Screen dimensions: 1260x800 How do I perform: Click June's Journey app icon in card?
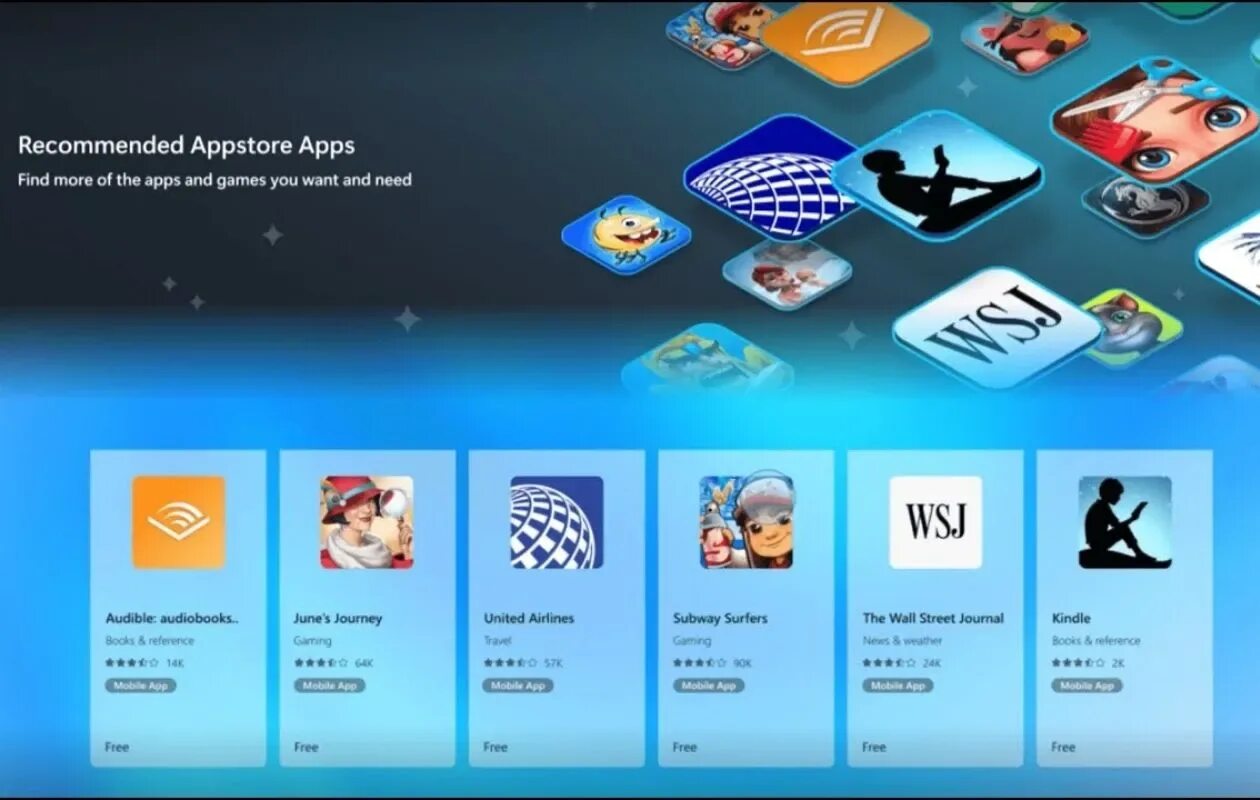point(367,522)
